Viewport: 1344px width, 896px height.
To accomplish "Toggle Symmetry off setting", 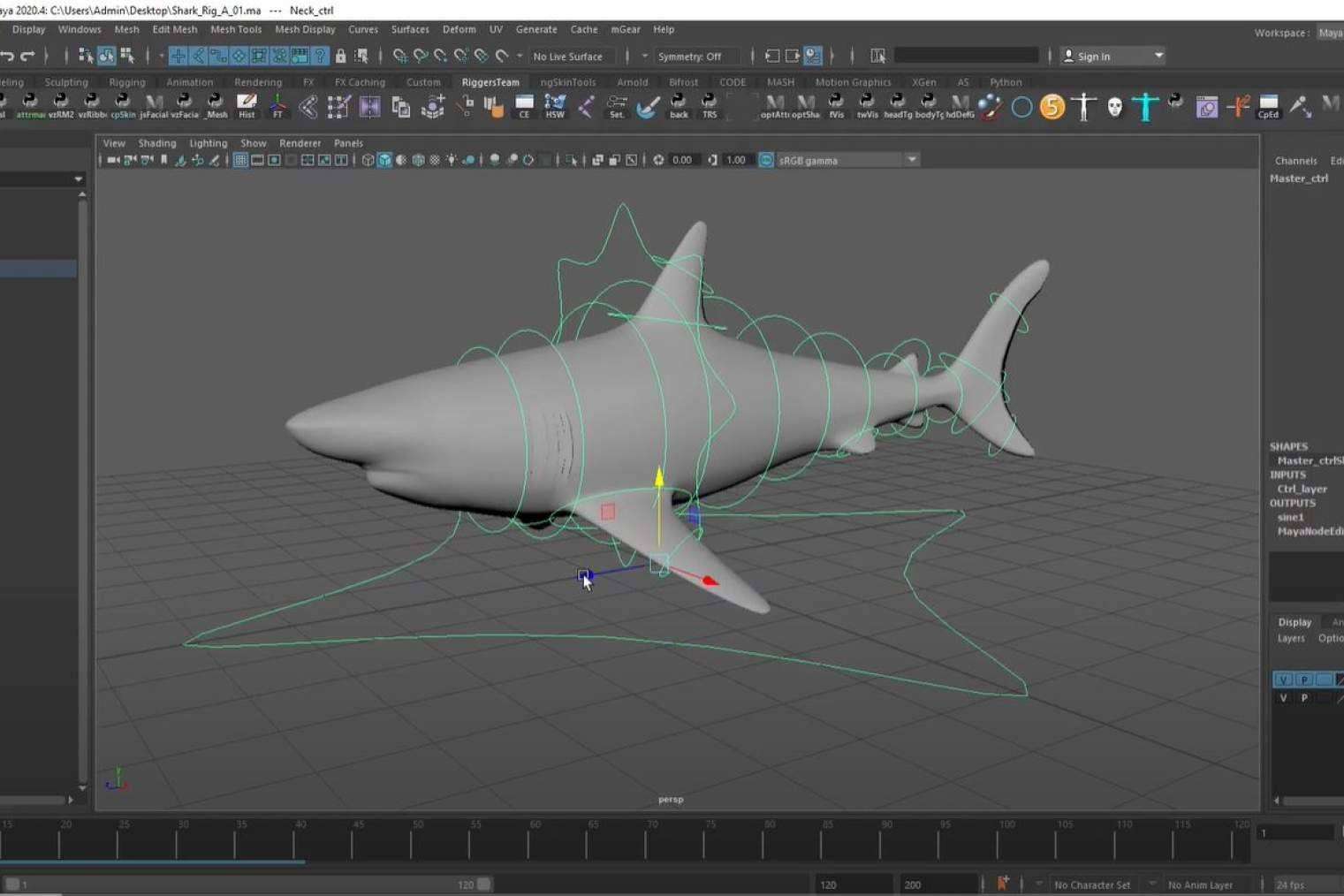I will click(698, 56).
